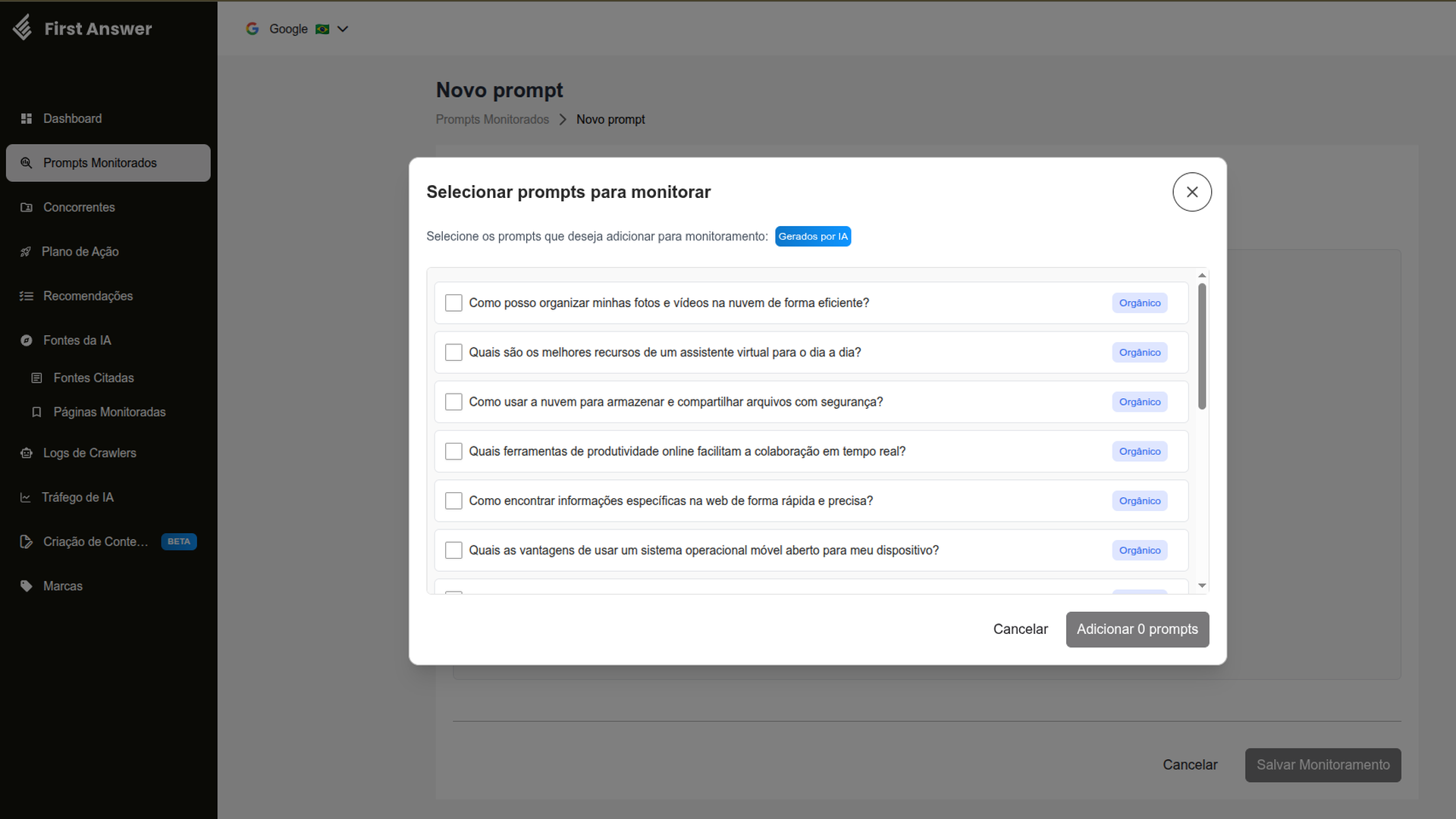Click the Brazil flag icon
The height and width of the screenshot is (819, 1456).
tap(322, 29)
